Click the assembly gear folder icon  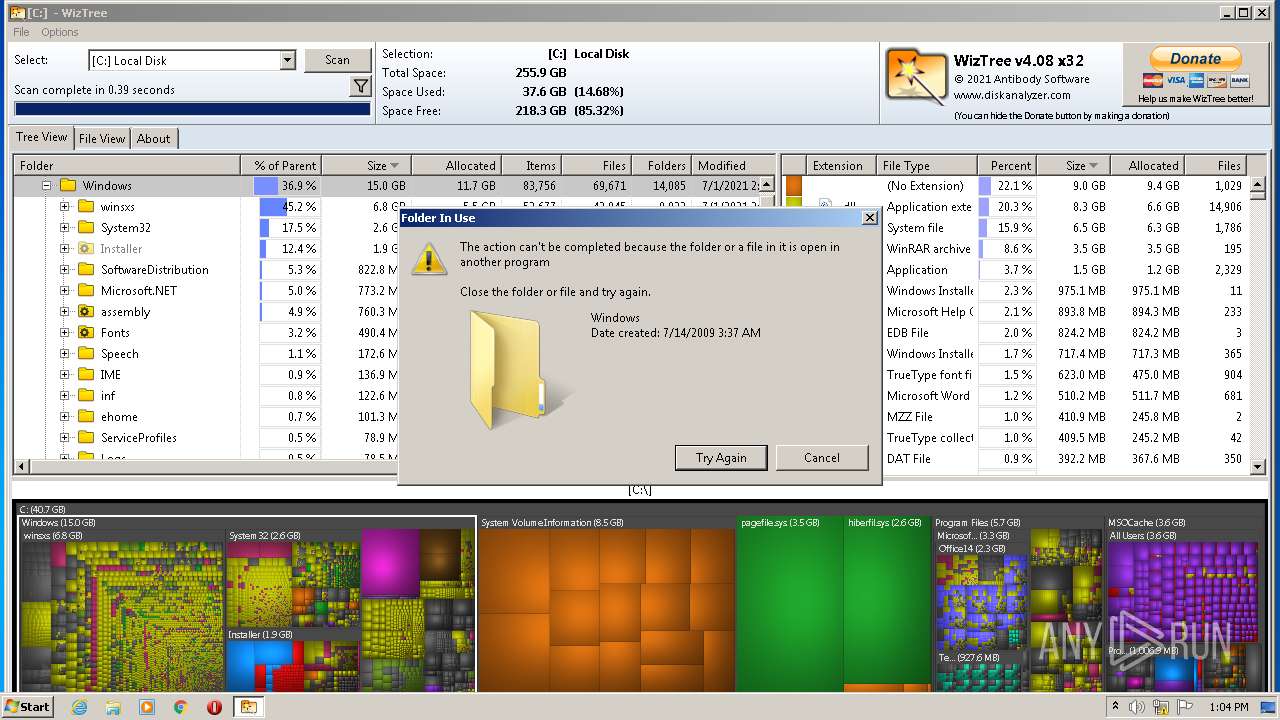click(86, 311)
